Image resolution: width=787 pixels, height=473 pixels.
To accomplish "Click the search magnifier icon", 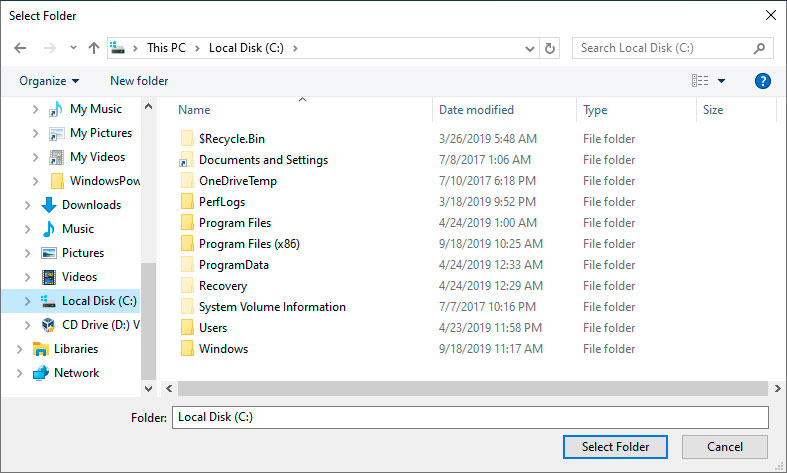I will click(761, 48).
